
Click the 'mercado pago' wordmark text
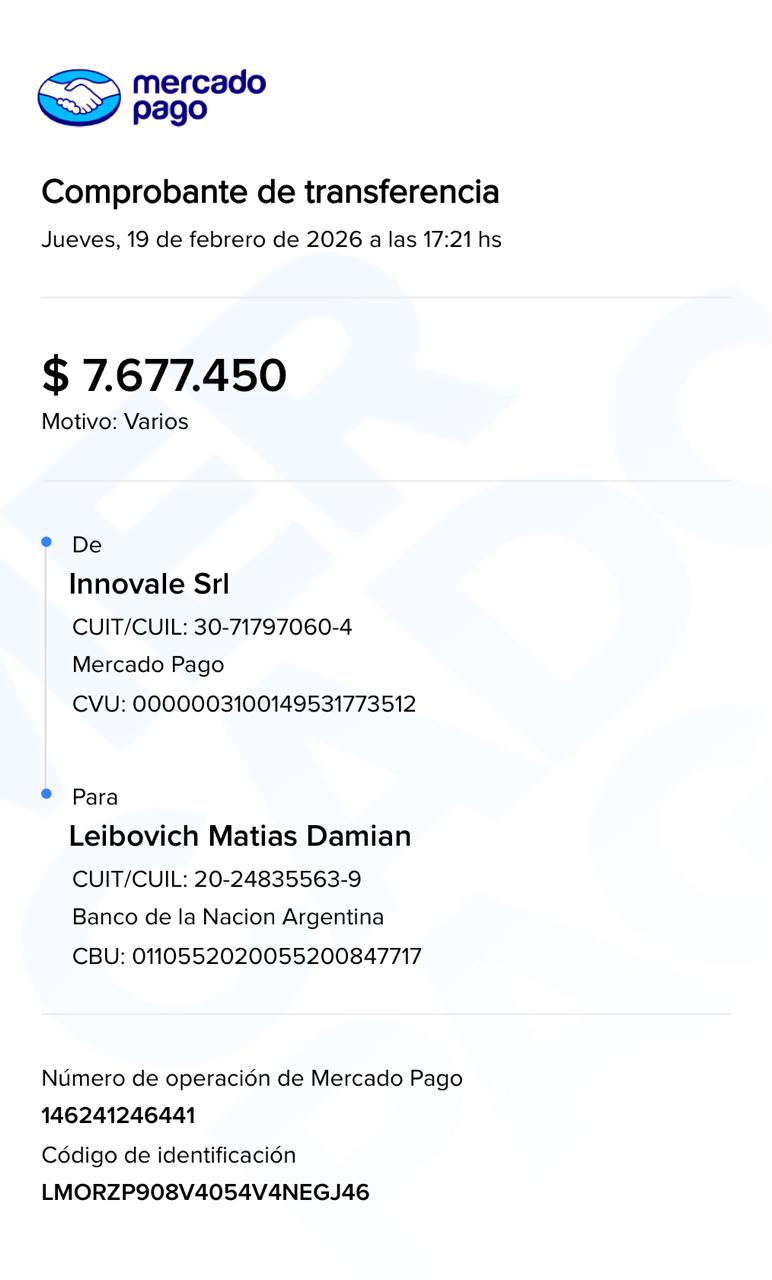pyautogui.click(x=198, y=97)
